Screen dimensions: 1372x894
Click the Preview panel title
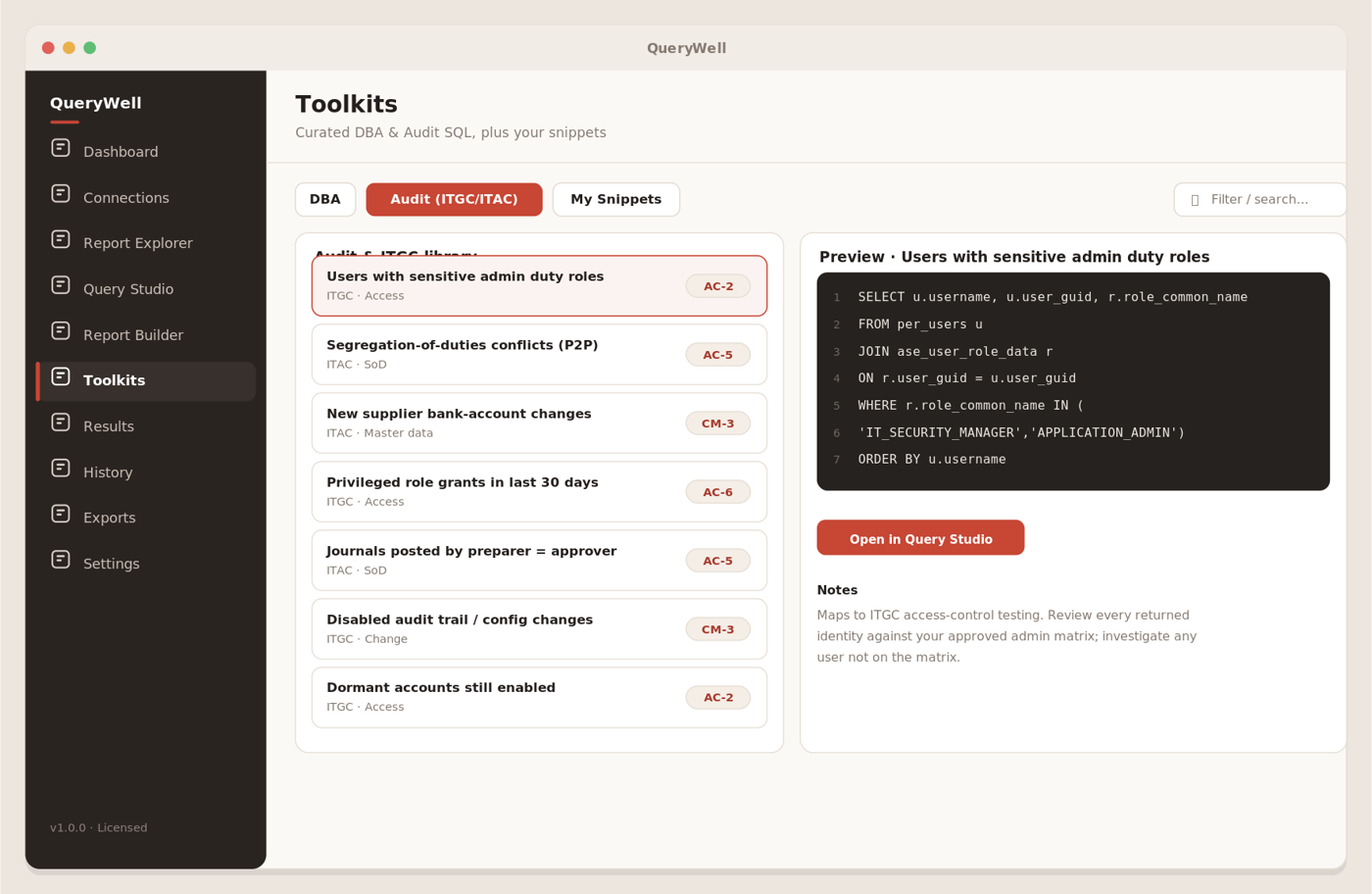(x=1014, y=257)
